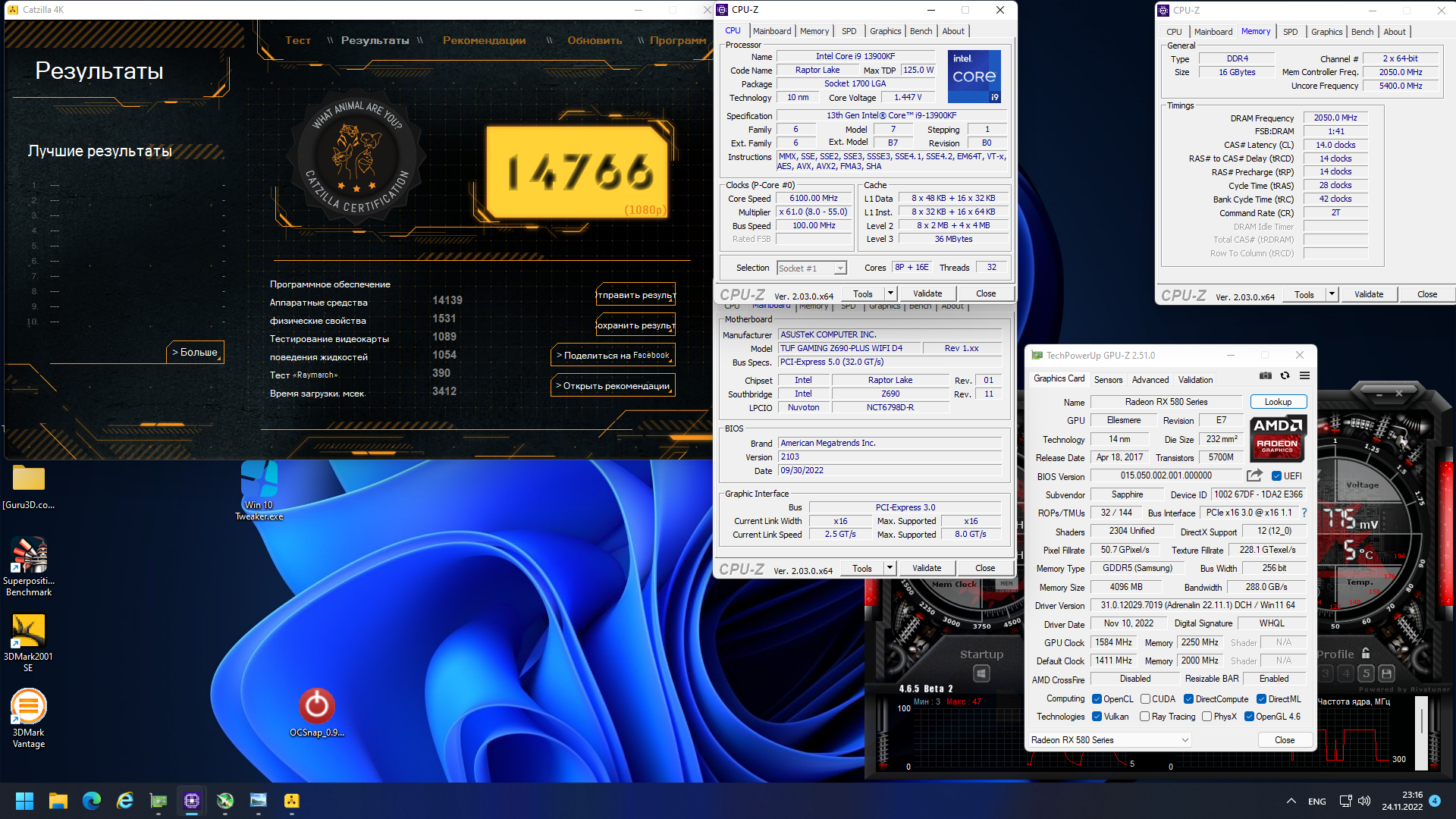Click the Intel Core i9 logo in CPU-Z
This screenshot has width=1456, height=819.
[x=974, y=76]
